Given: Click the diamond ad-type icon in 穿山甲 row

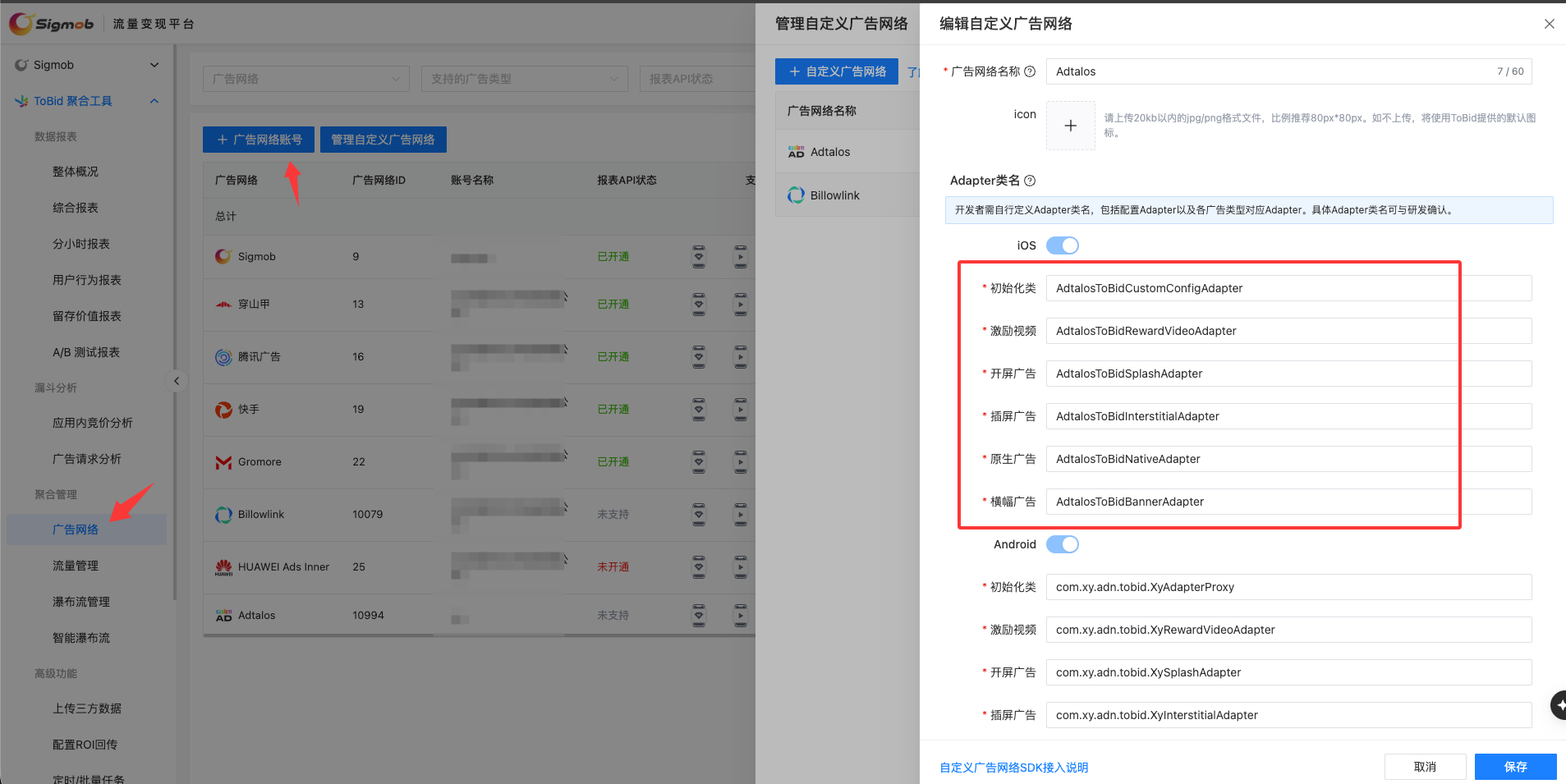Looking at the screenshot, I should point(699,305).
